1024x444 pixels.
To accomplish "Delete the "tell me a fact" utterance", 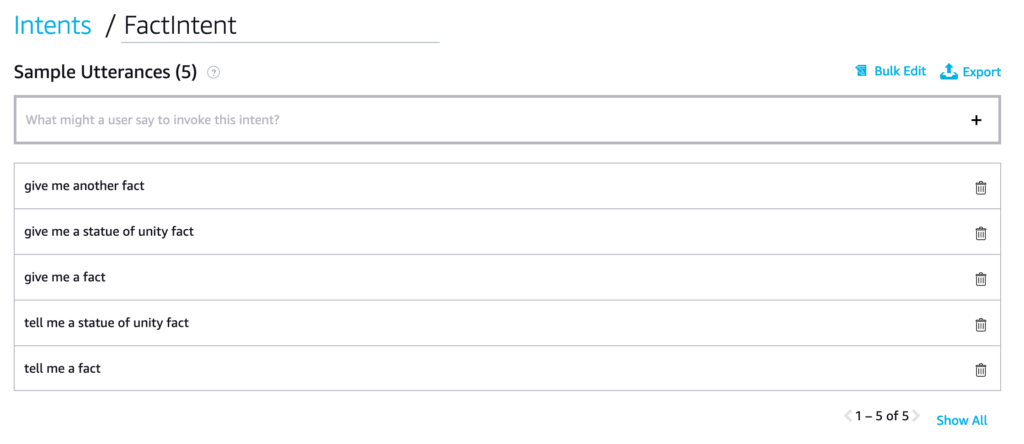I will 980,370.
